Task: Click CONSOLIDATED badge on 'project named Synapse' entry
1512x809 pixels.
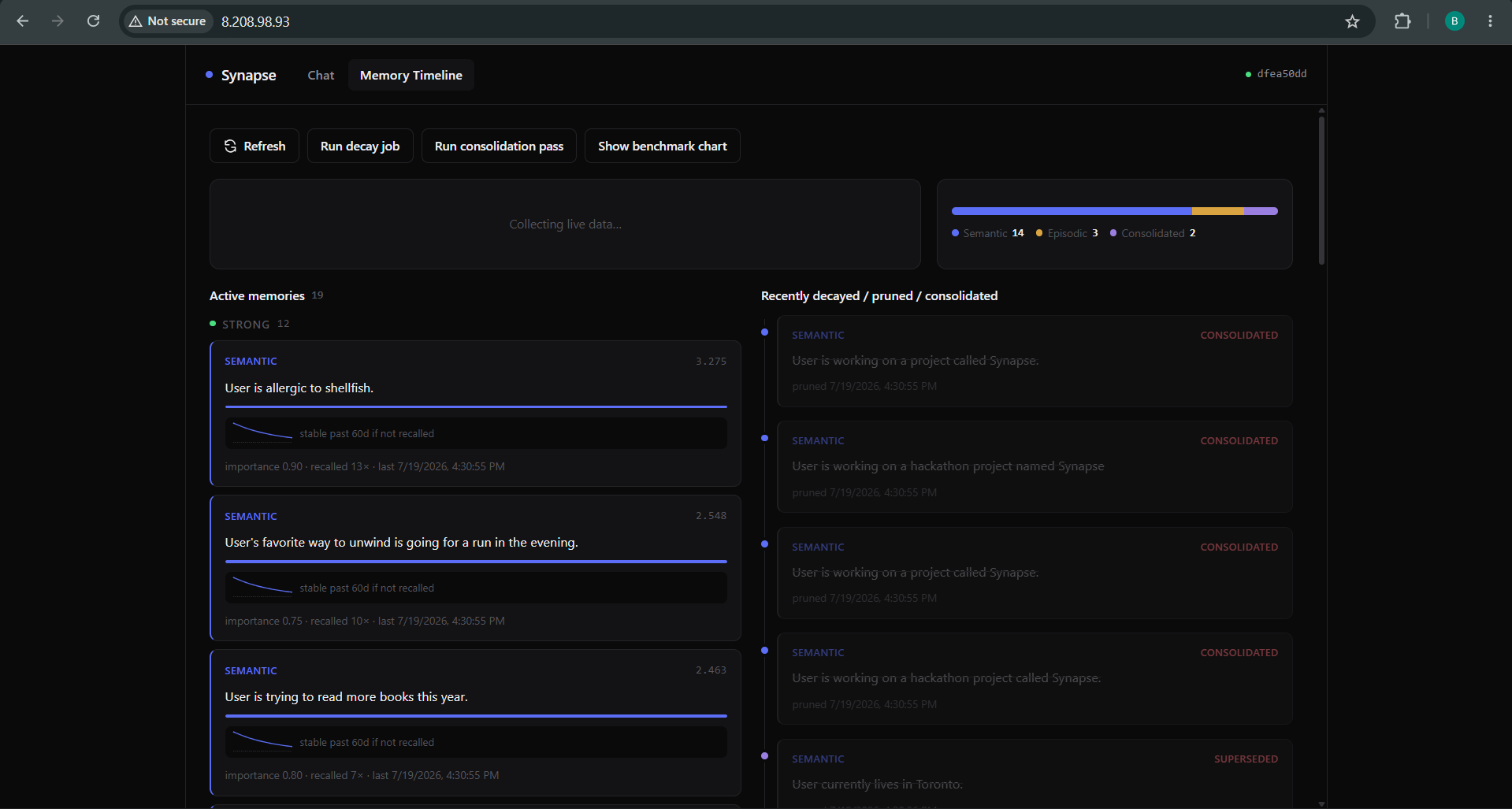Action: coord(1239,441)
